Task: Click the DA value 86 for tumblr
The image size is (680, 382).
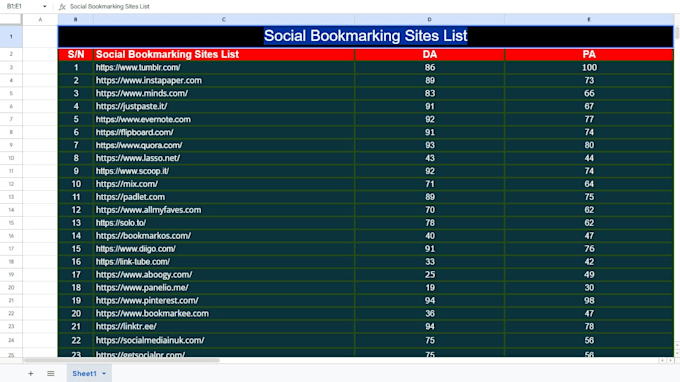Action: click(x=429, y=67)
